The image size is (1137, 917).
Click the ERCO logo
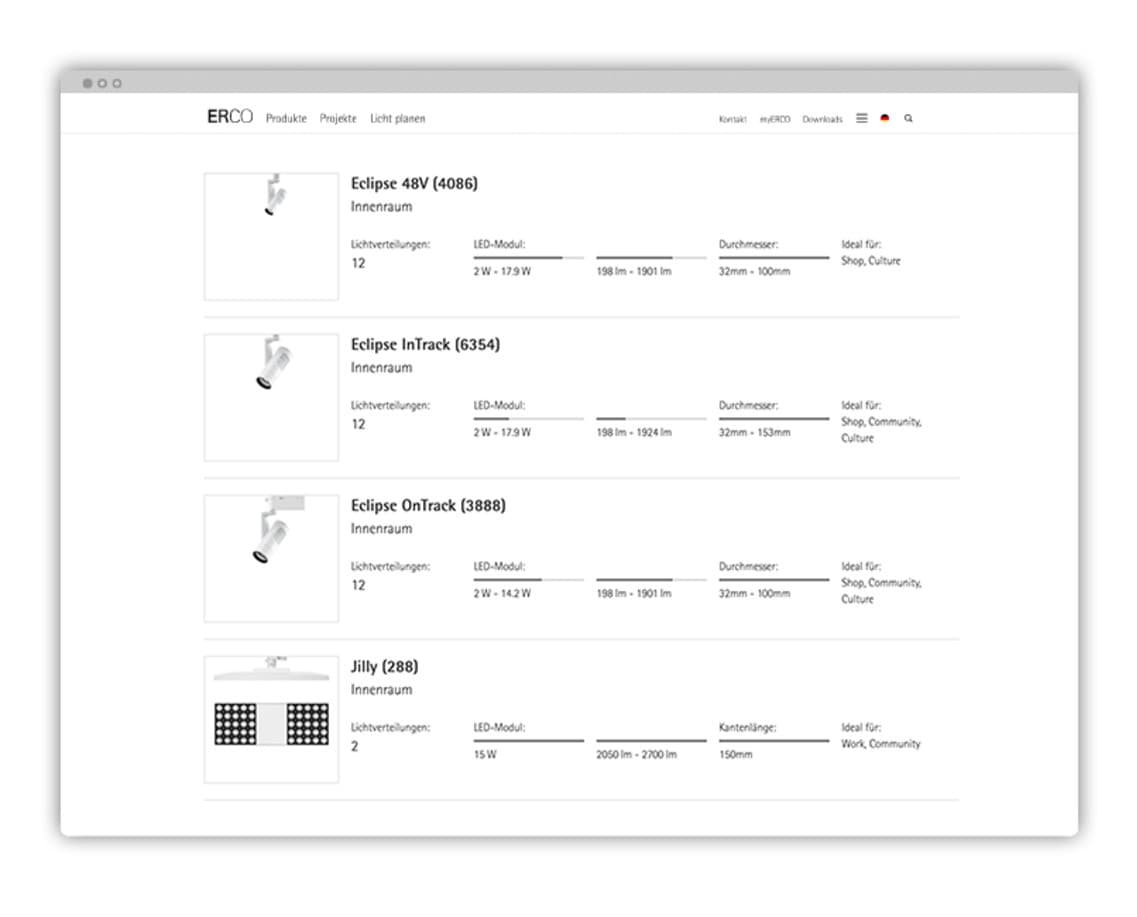coord(230,117)
